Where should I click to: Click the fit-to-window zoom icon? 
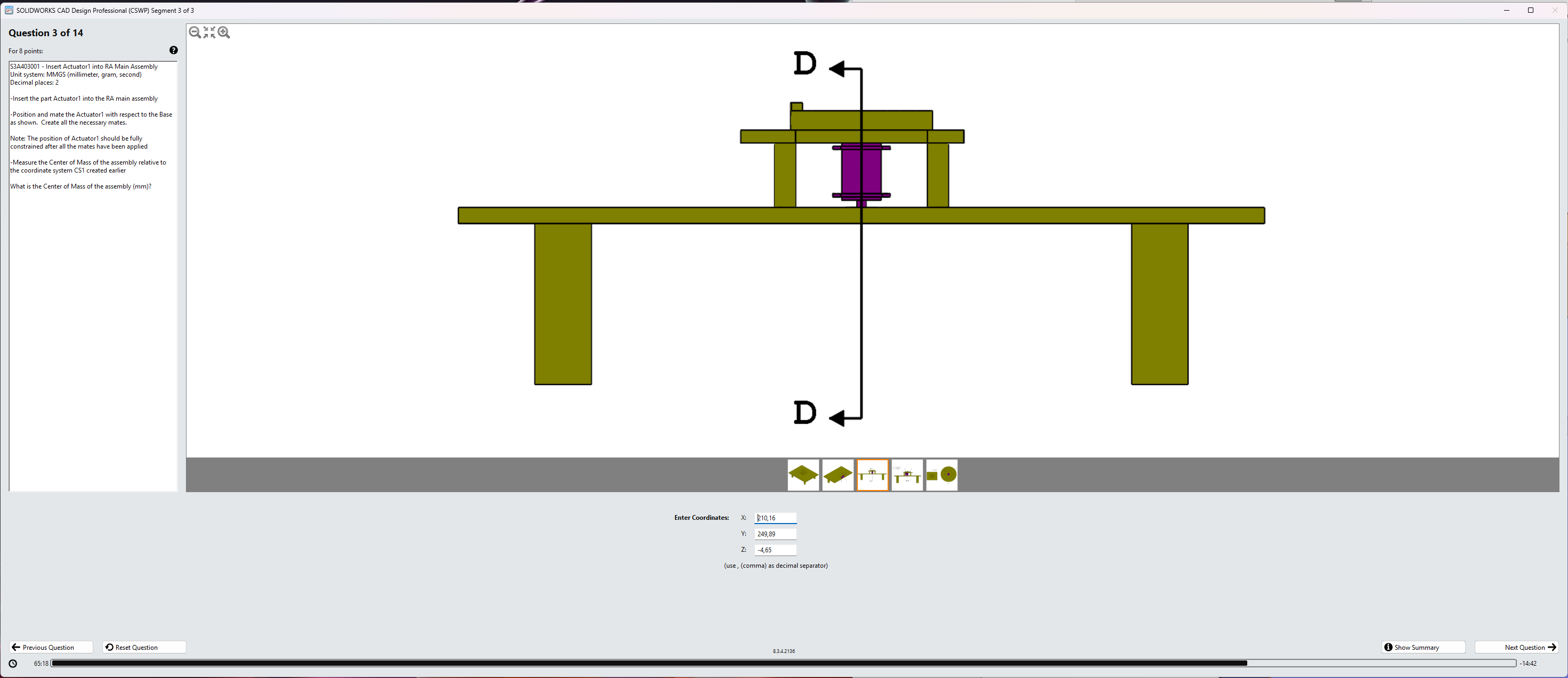(x=209, y=32)
